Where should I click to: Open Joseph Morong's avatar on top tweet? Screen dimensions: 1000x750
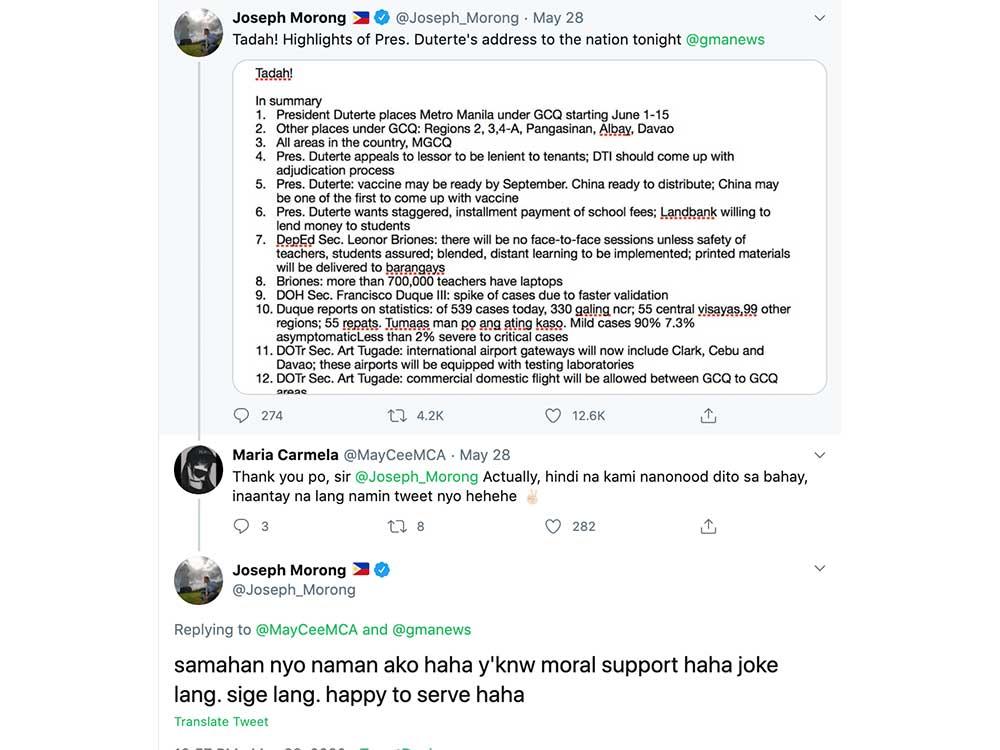click(198, 33)
